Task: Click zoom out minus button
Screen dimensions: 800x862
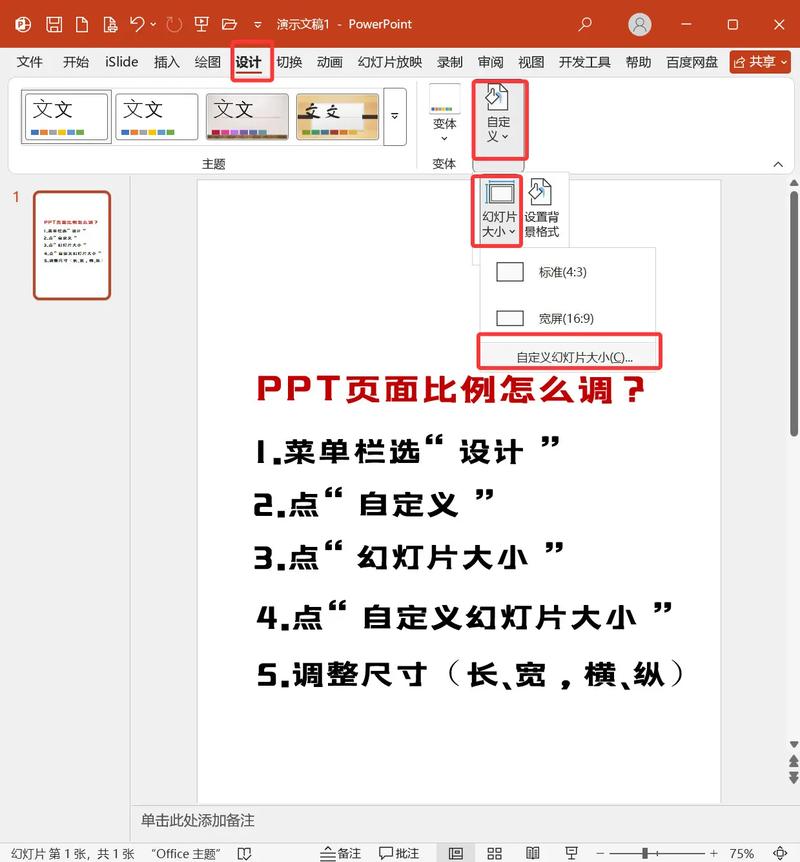Action: tap(600, 854)
